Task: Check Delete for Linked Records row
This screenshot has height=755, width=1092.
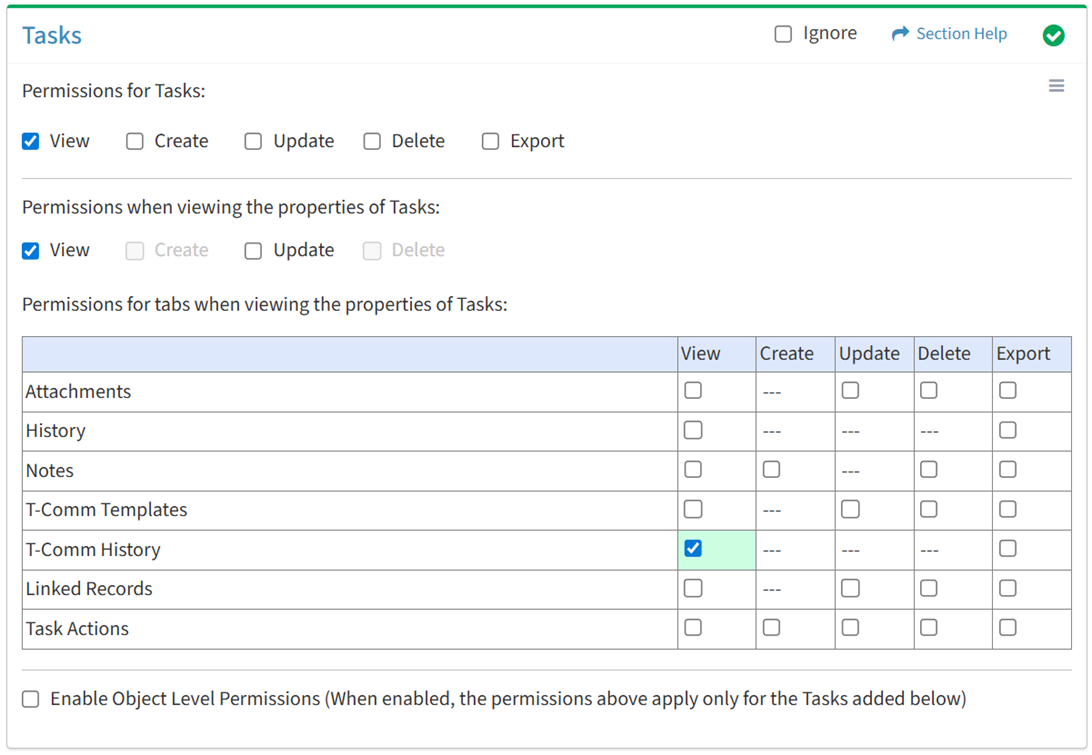Action: point(929,588)
